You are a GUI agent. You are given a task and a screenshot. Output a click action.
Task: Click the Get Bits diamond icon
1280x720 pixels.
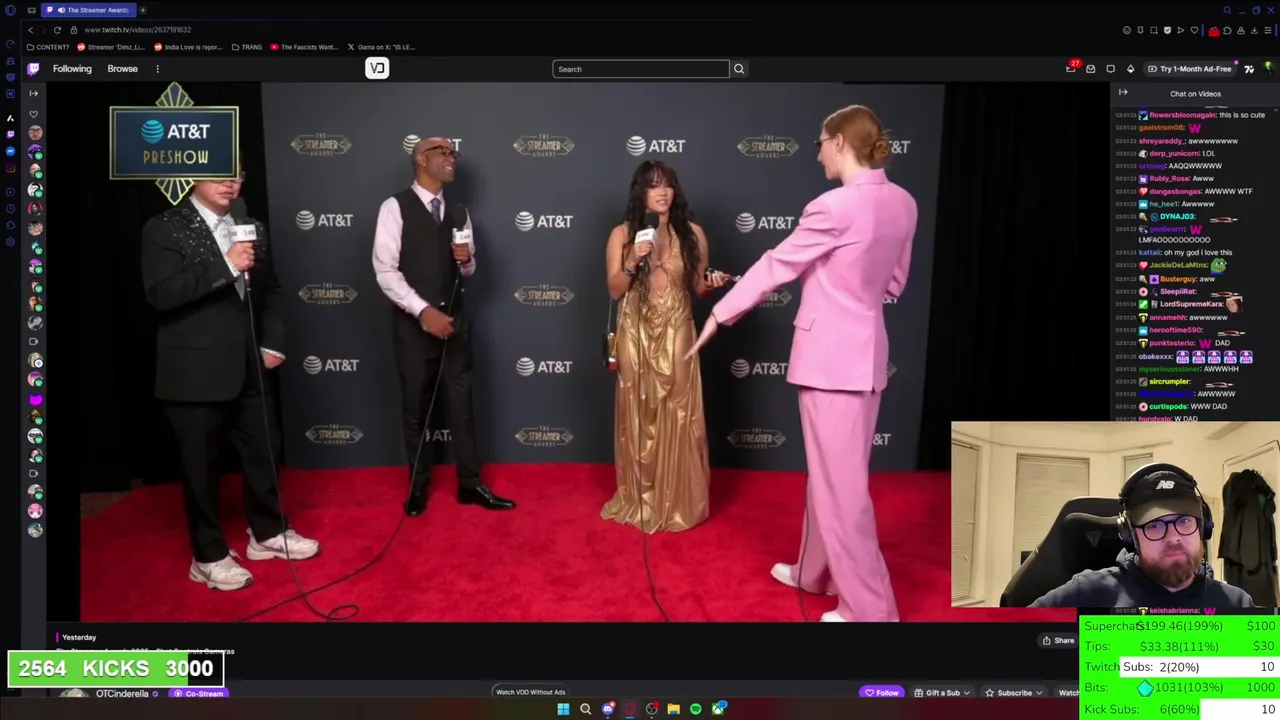[x=1130, y=69]
